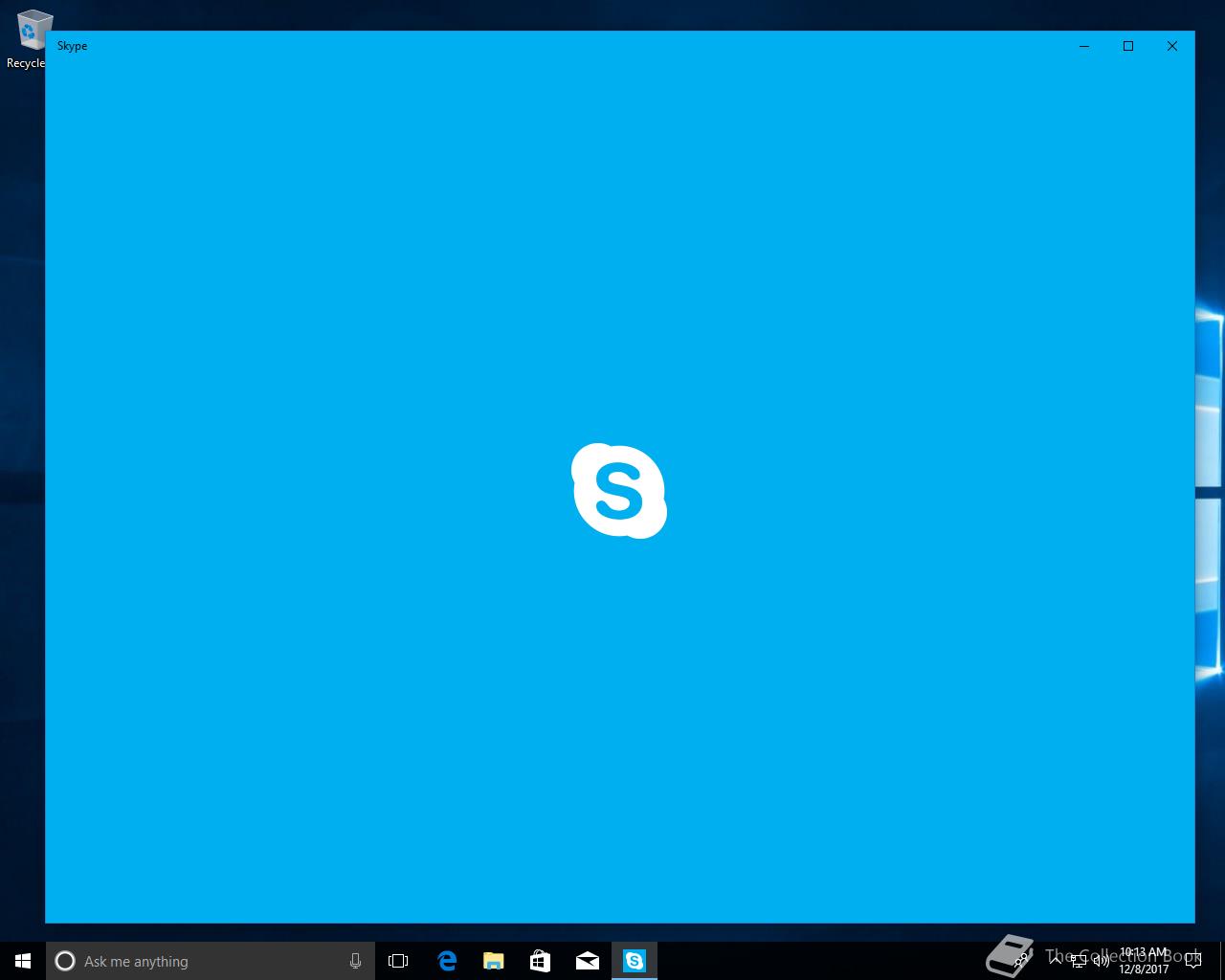
Task: Open the network status tray icon
Action: (1079, 961)
